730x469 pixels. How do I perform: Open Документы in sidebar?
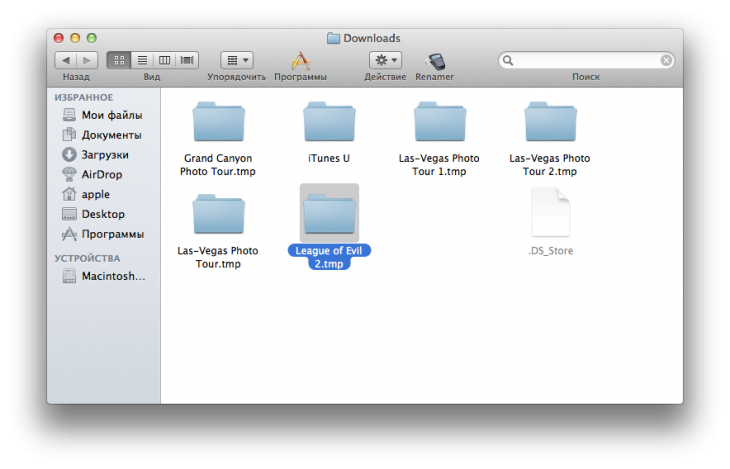coord(103,135)
